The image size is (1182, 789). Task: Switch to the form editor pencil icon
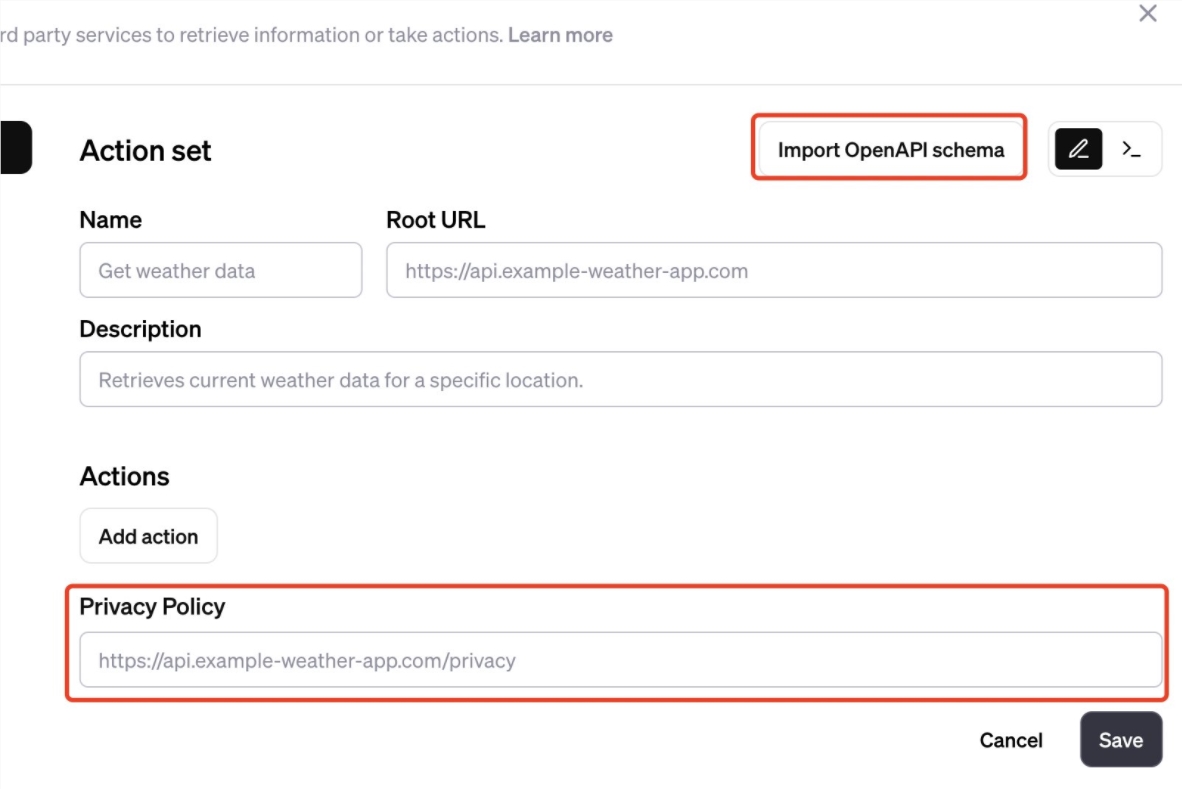1078,149
